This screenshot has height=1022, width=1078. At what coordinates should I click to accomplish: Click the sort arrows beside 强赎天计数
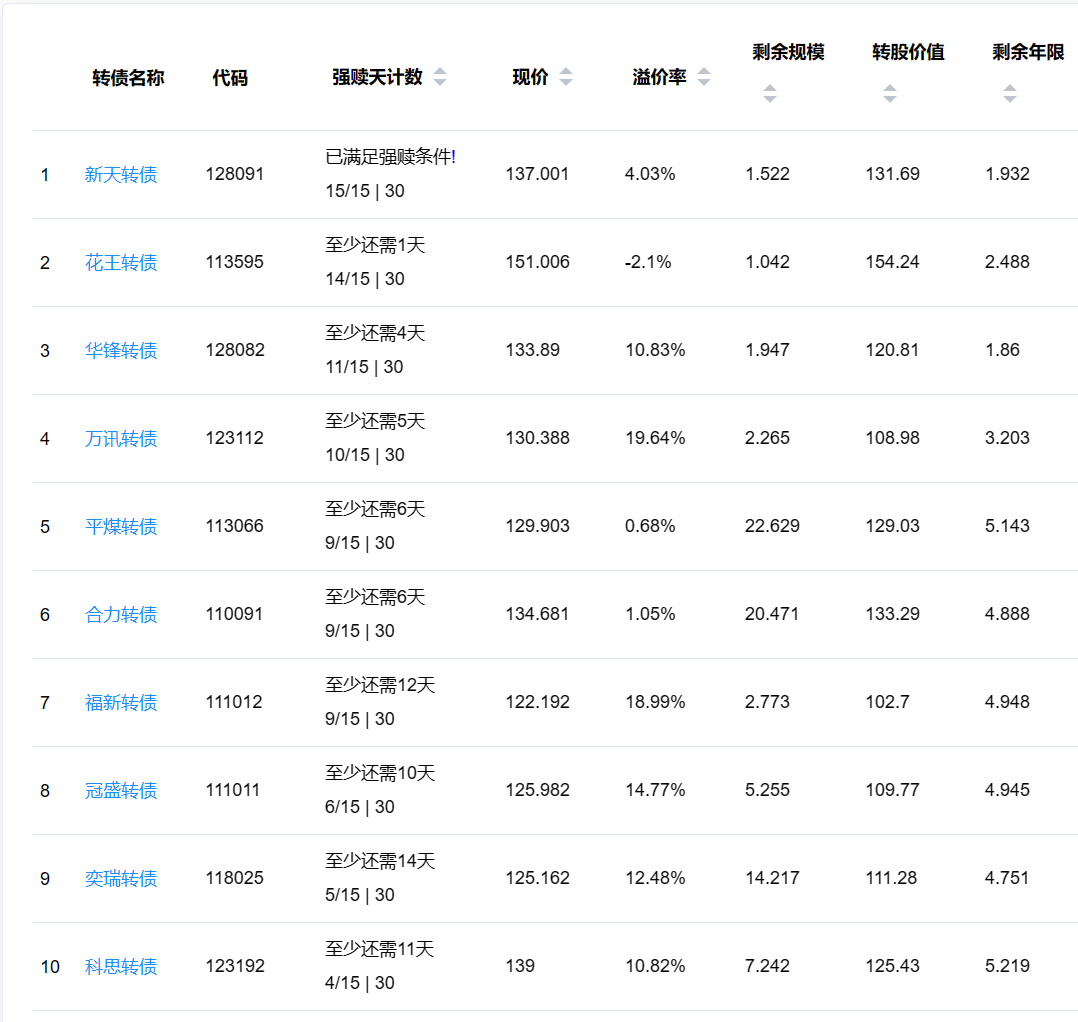click(440, 78)
